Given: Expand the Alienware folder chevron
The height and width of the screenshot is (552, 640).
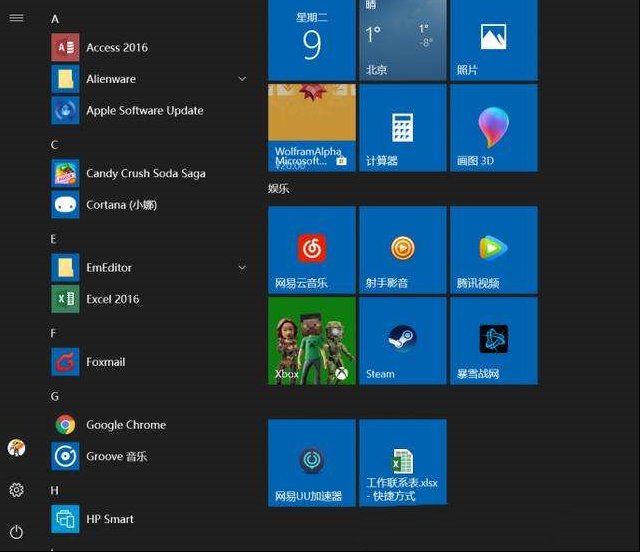Looking at the screenshot, I should coord(242,79).
